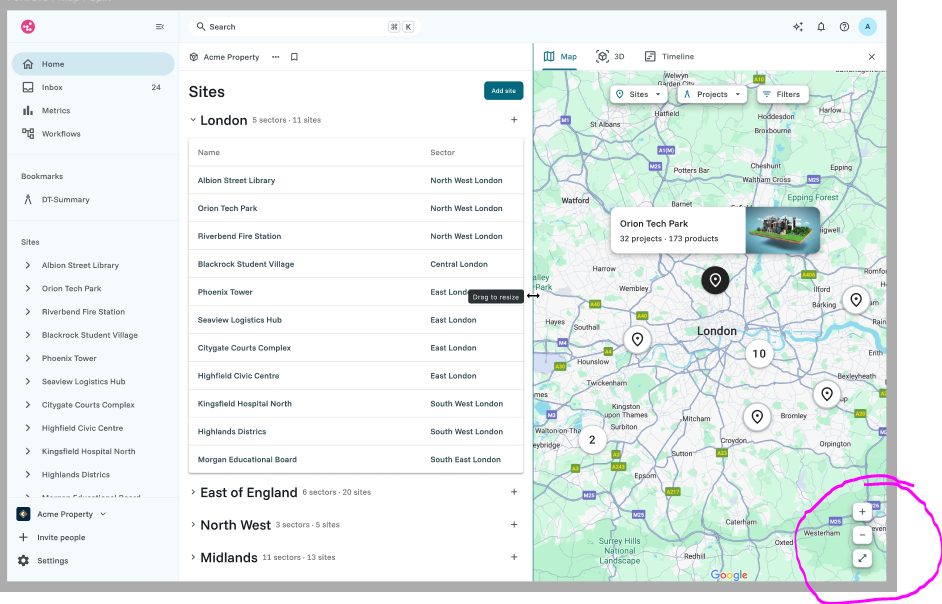Image resolution: width=942 pixels, height=604 pixels.
Task: Open Workflows in the sidebar
Action: [93, 133]
